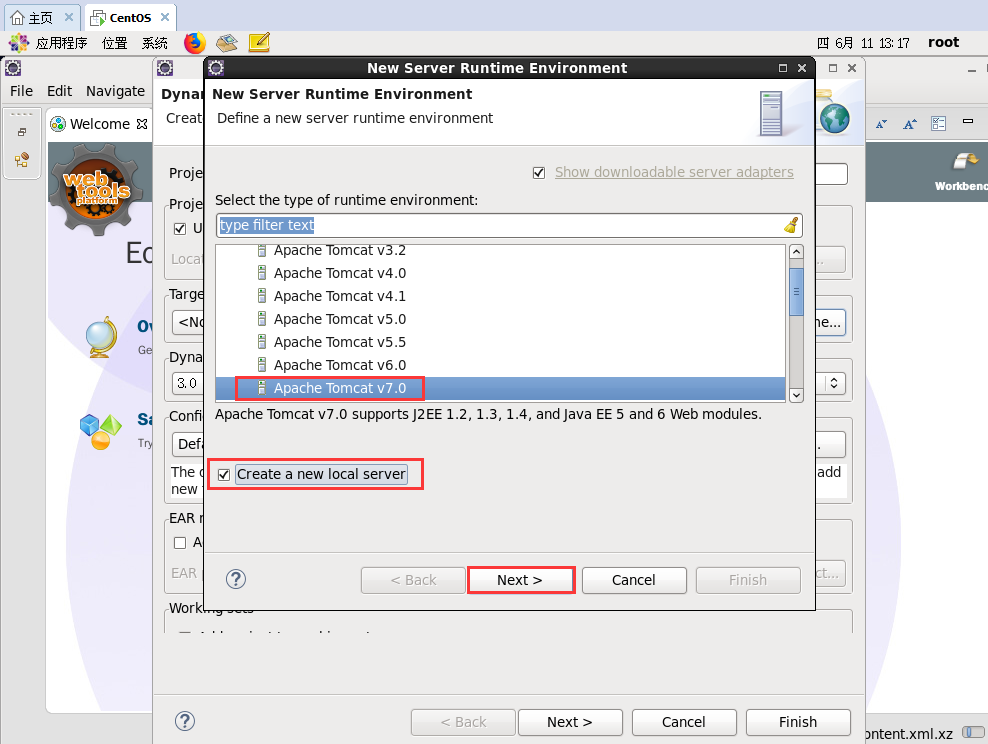Viewport: 988px width, 744px height.
Task: Click the hierarchy icon in left sidebar
Action: pos(21,159)
